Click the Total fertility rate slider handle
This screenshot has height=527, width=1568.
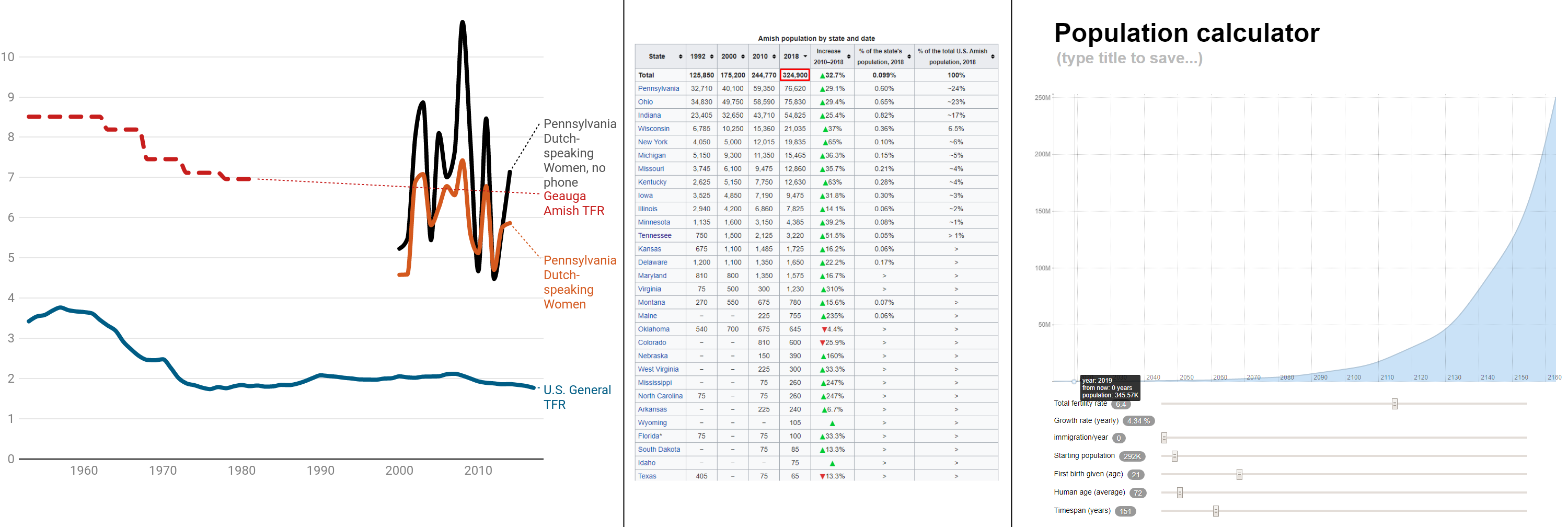1394,404
